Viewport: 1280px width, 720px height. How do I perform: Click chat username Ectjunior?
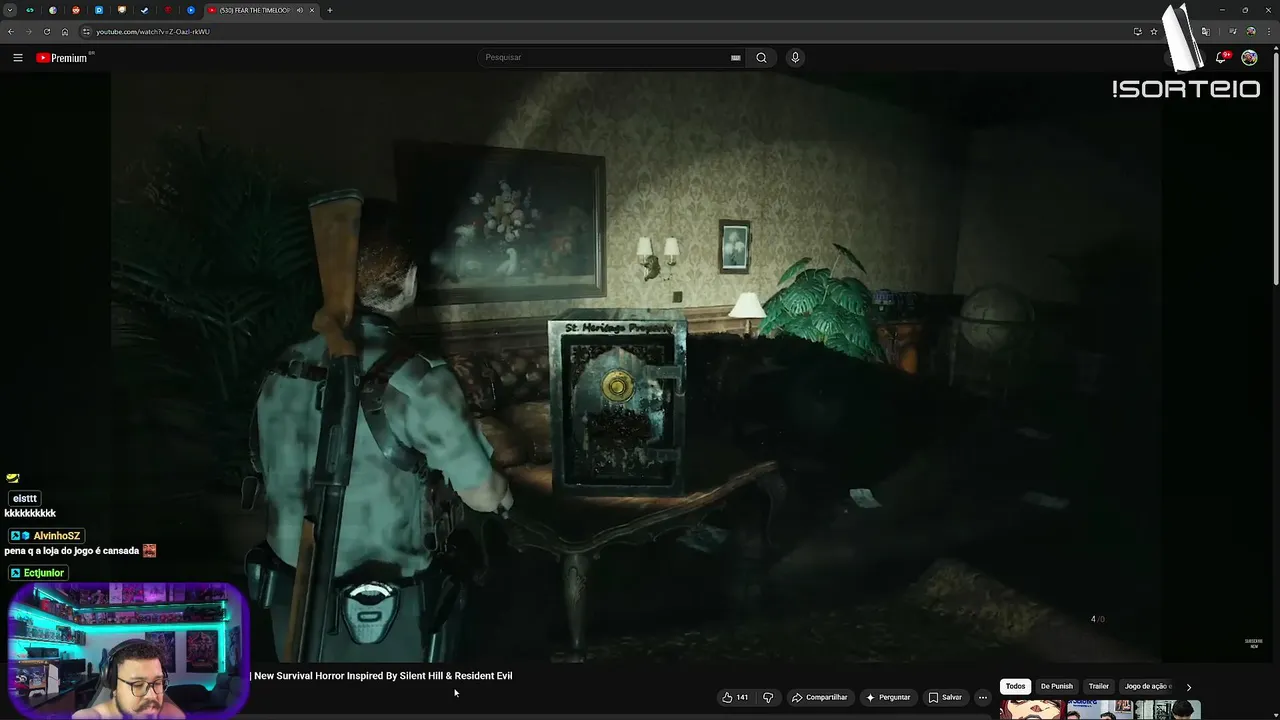(x=44, y=573)
